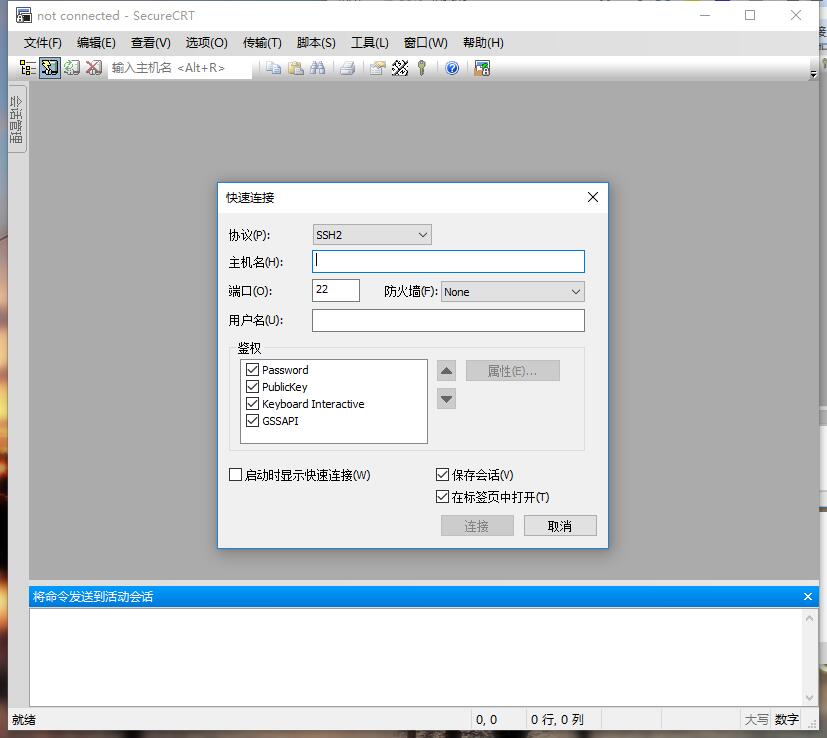Click the 将命令发送到活动会话 panel title
Image resolution: width=827 pixels, height=738 pixels.
pos(93,597)
